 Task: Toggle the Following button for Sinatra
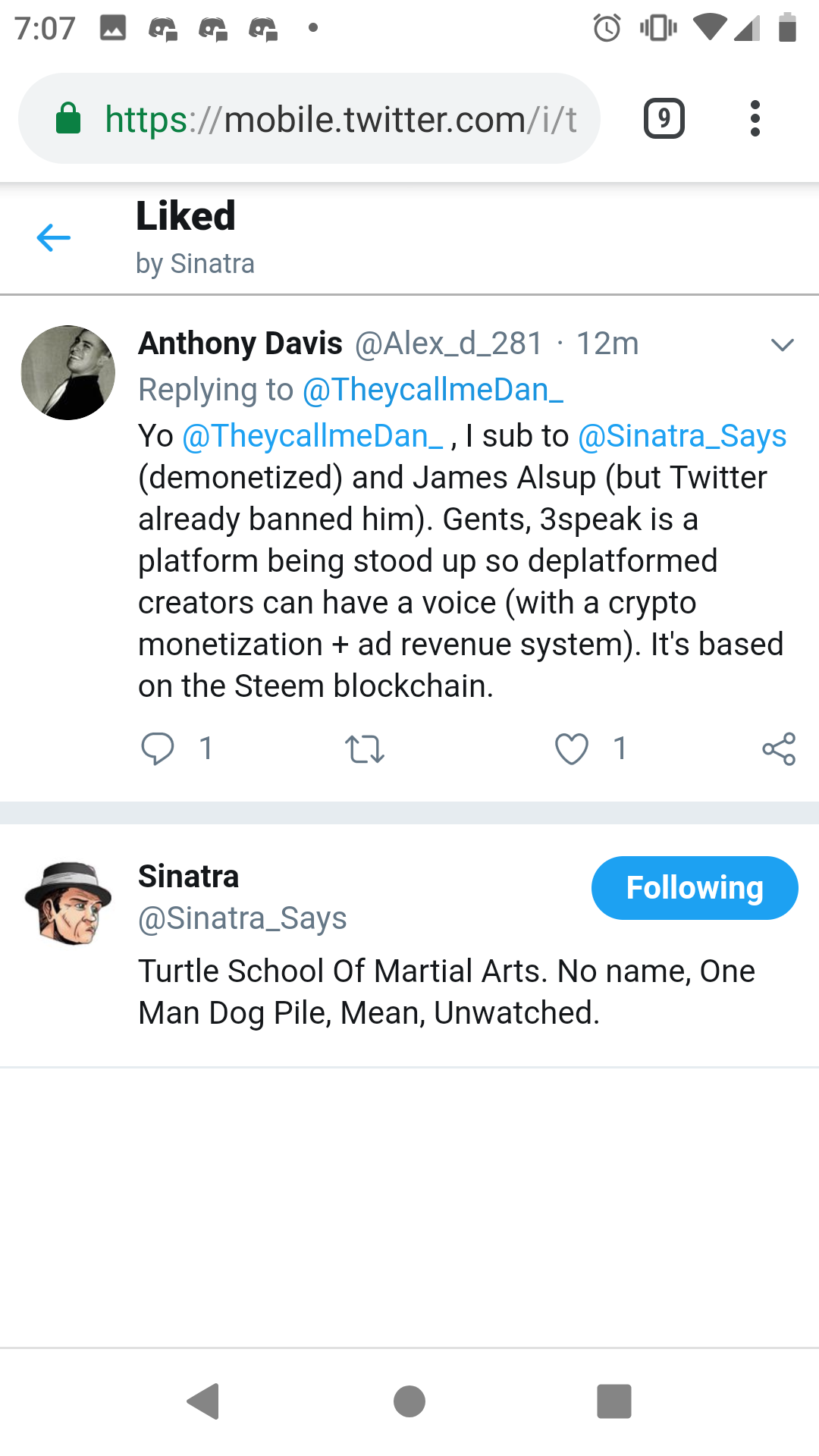[x=695, y=888]
